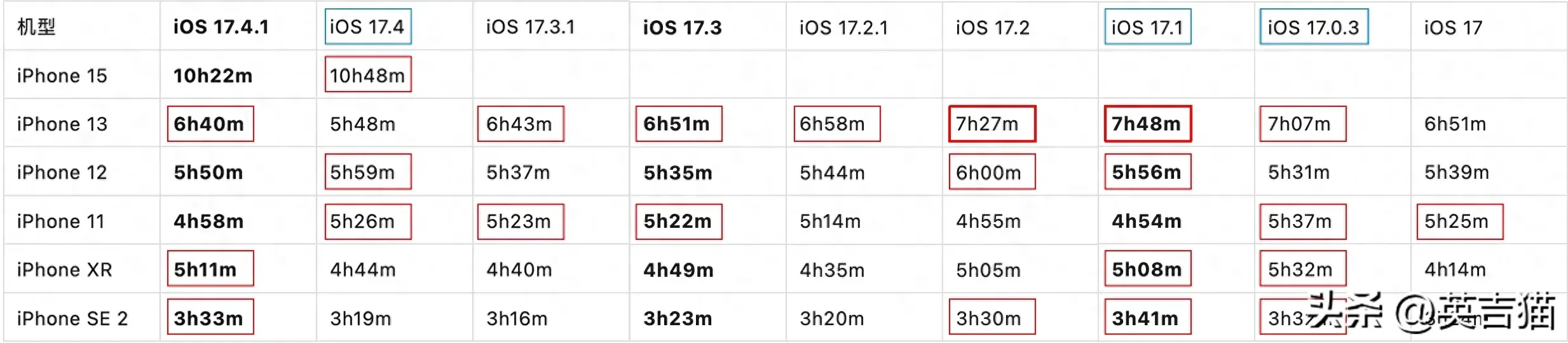
Task: Select the 3h33m cell for iPhone SE 2
Action: pos(210,318)
